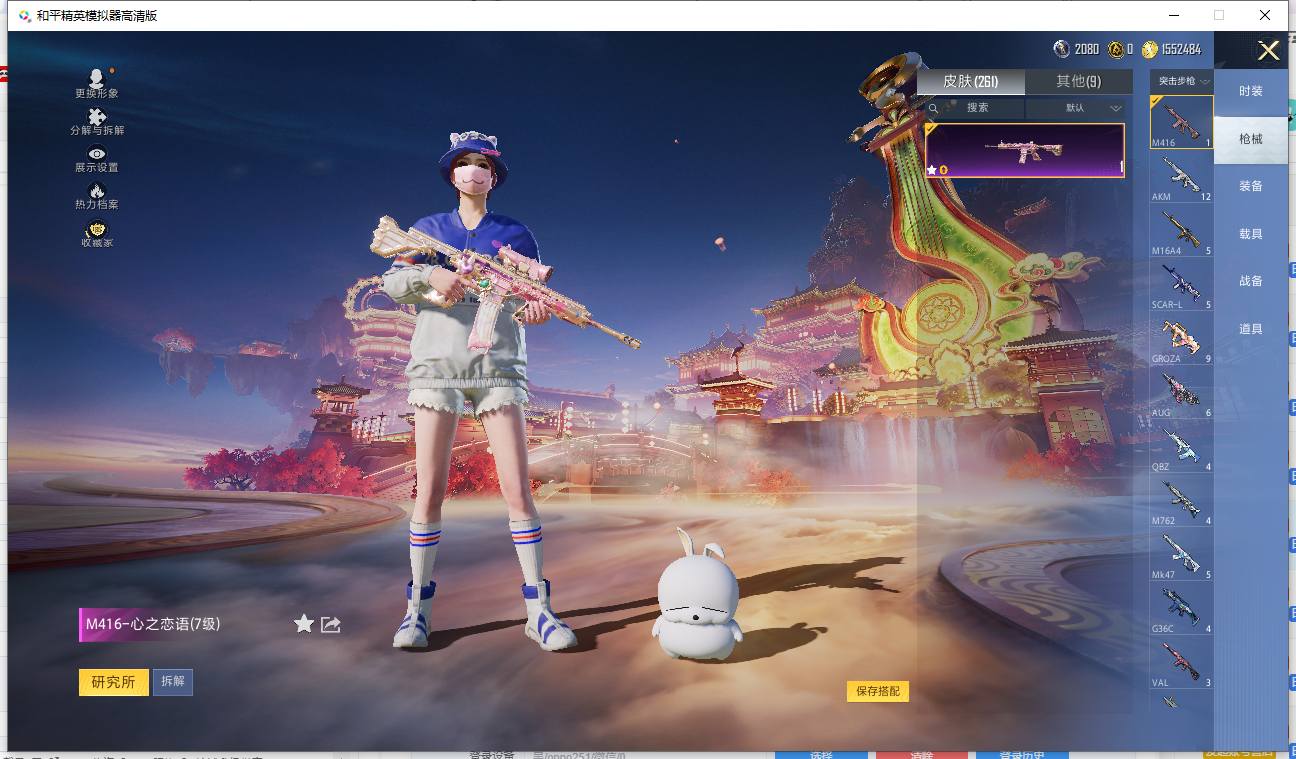Viewport: 1296px width, 759px height.
Task: Close the emulator window
Action: coord(1265,15)
